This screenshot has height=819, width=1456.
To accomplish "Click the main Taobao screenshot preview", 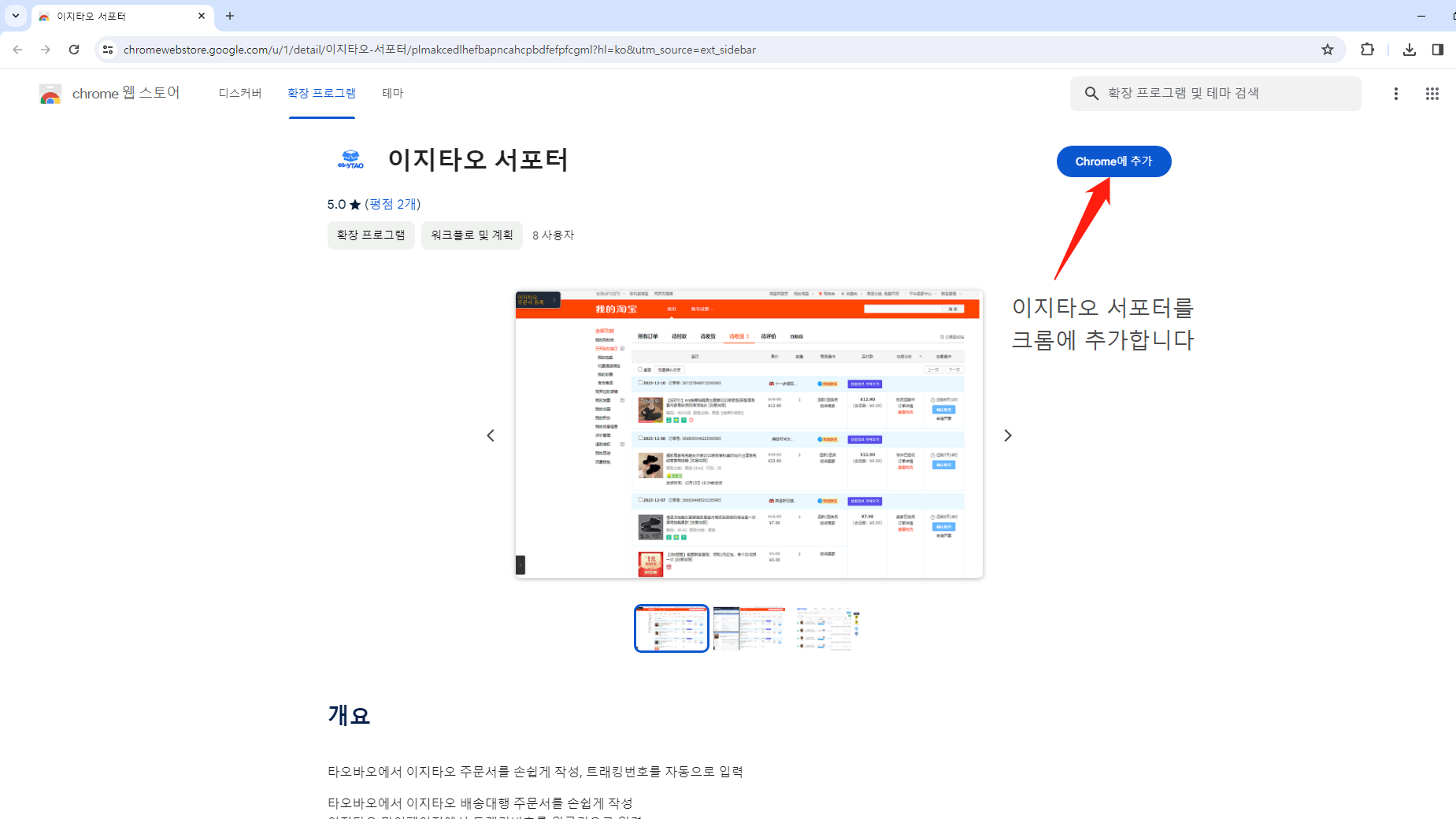I will (749, 434).
